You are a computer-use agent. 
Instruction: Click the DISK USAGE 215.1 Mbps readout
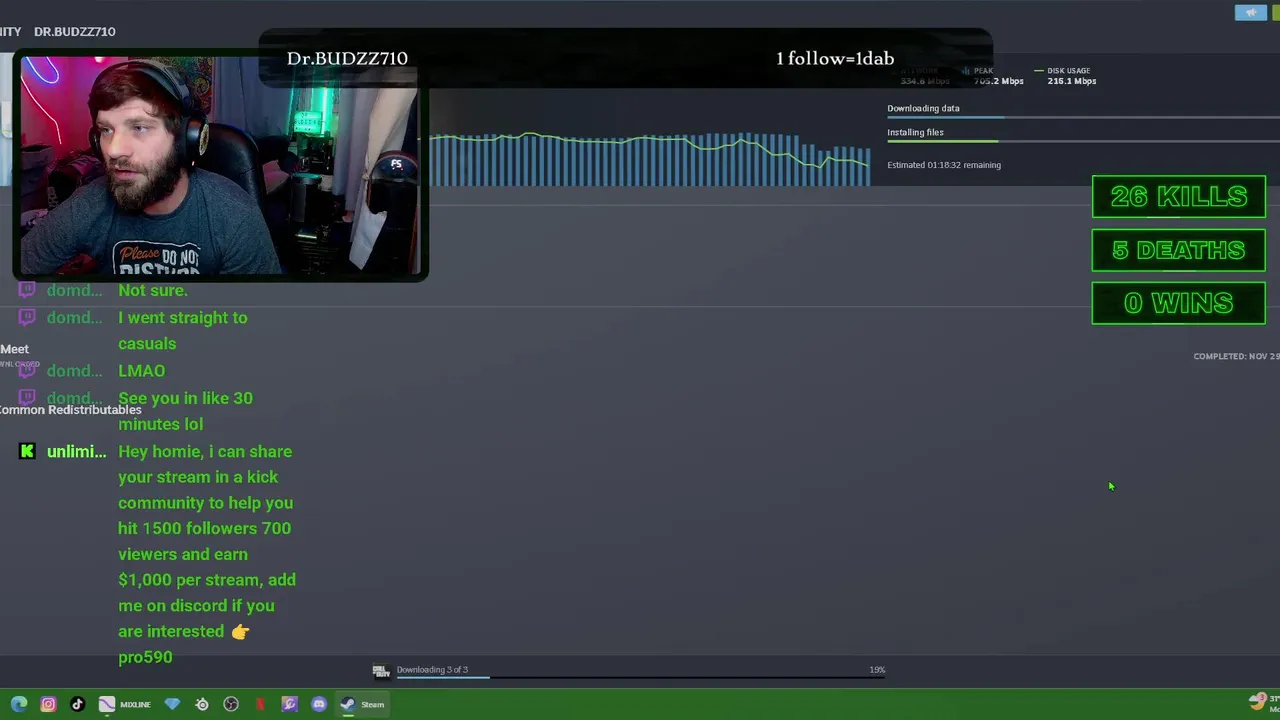point(1068,76)
